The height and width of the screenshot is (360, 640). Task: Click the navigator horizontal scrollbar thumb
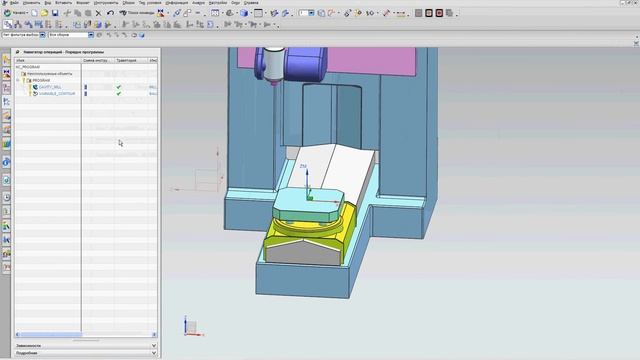click(51, 335)
